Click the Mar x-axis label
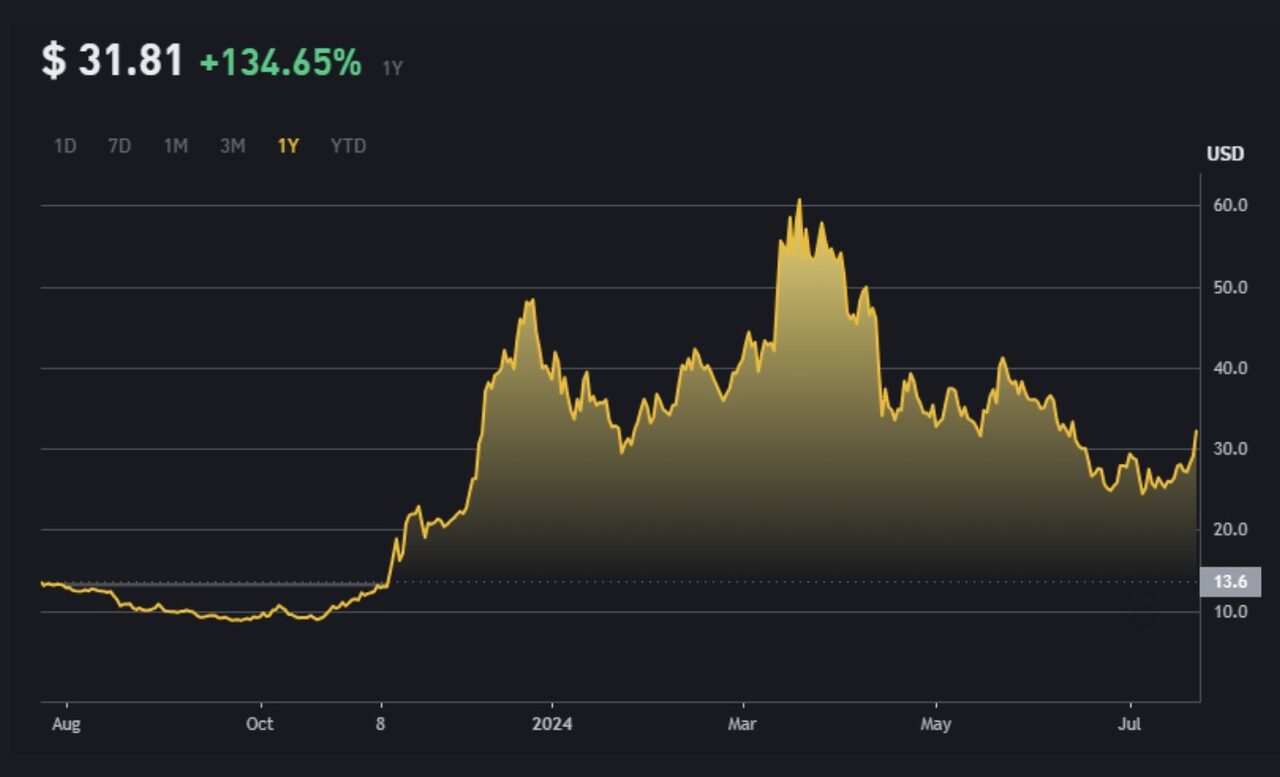The image size is (1280, 777). point(742,724)
